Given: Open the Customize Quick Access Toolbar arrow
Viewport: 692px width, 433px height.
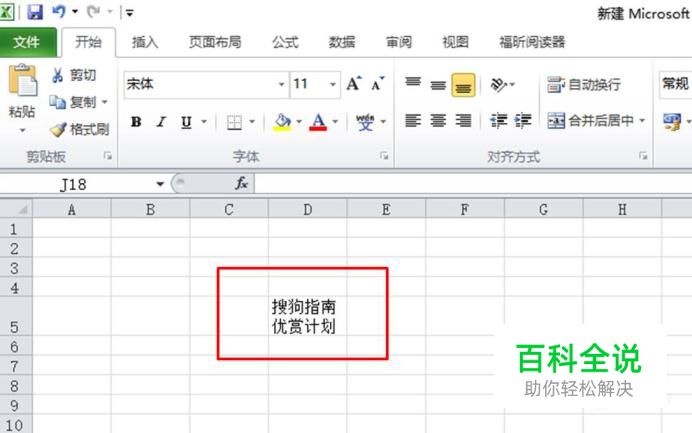Looking at the screenshot, I should (129, 13).
